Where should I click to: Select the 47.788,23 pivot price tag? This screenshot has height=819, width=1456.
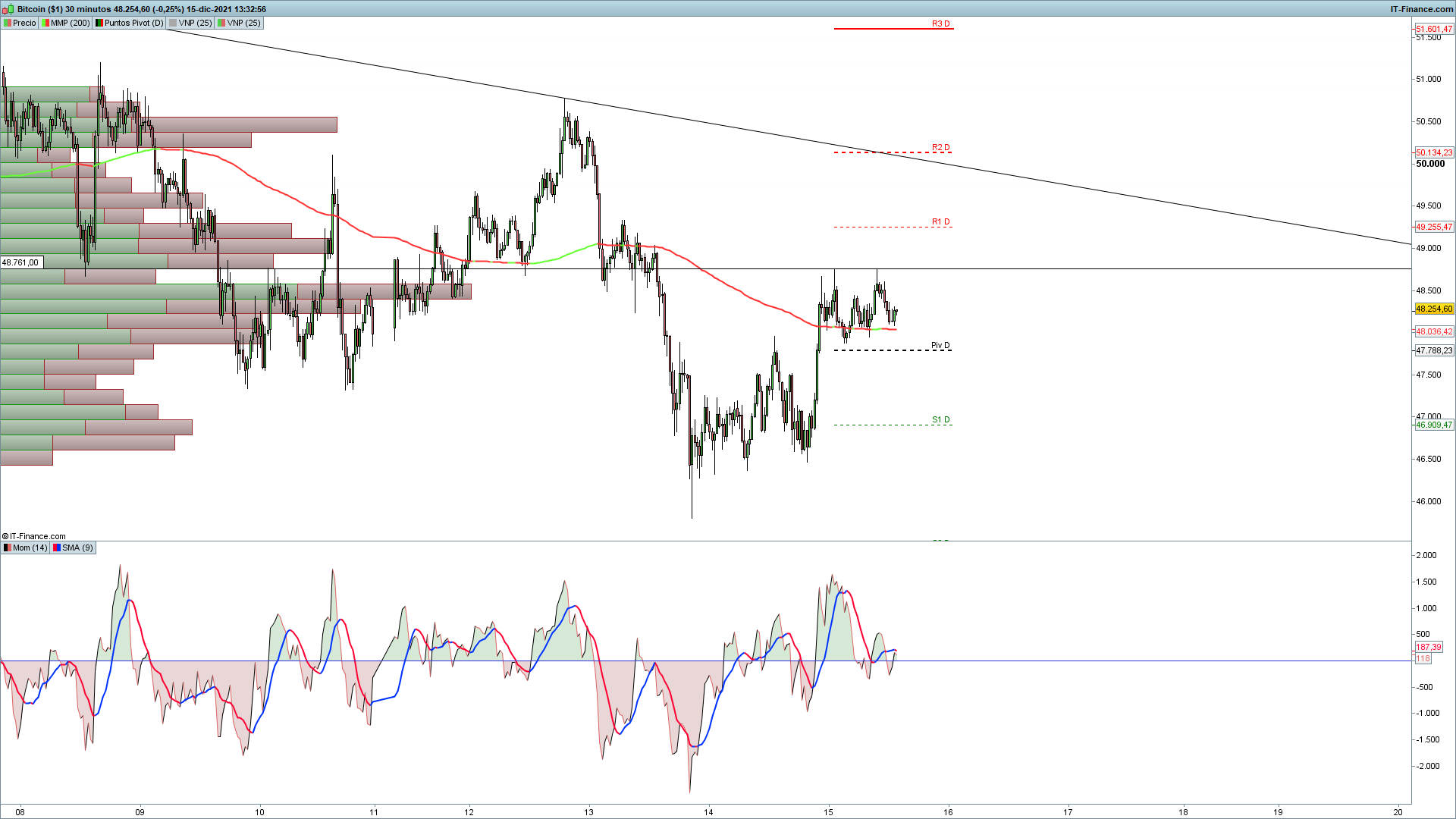pos(1434,350)
